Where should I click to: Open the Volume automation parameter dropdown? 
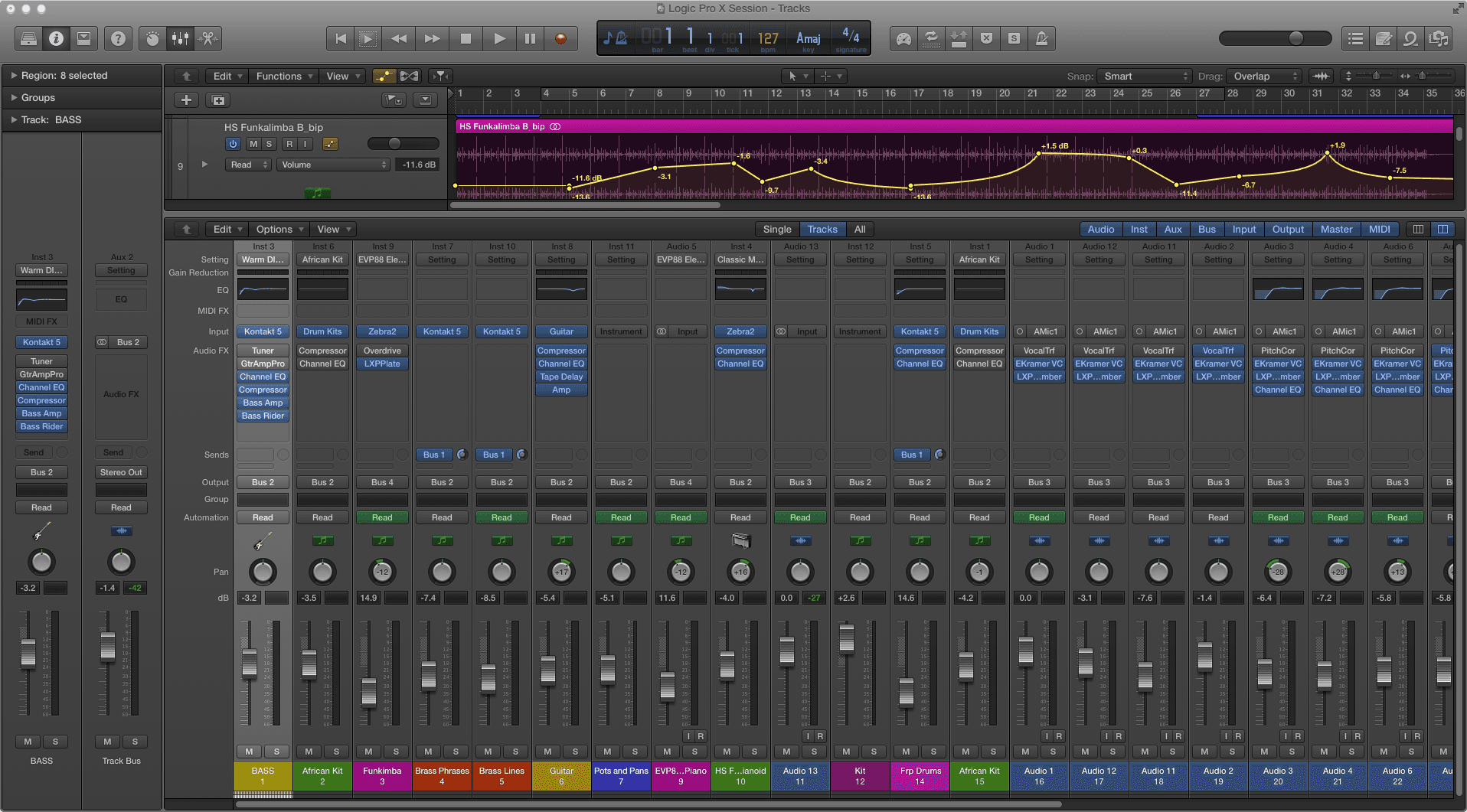coord(333,164)
